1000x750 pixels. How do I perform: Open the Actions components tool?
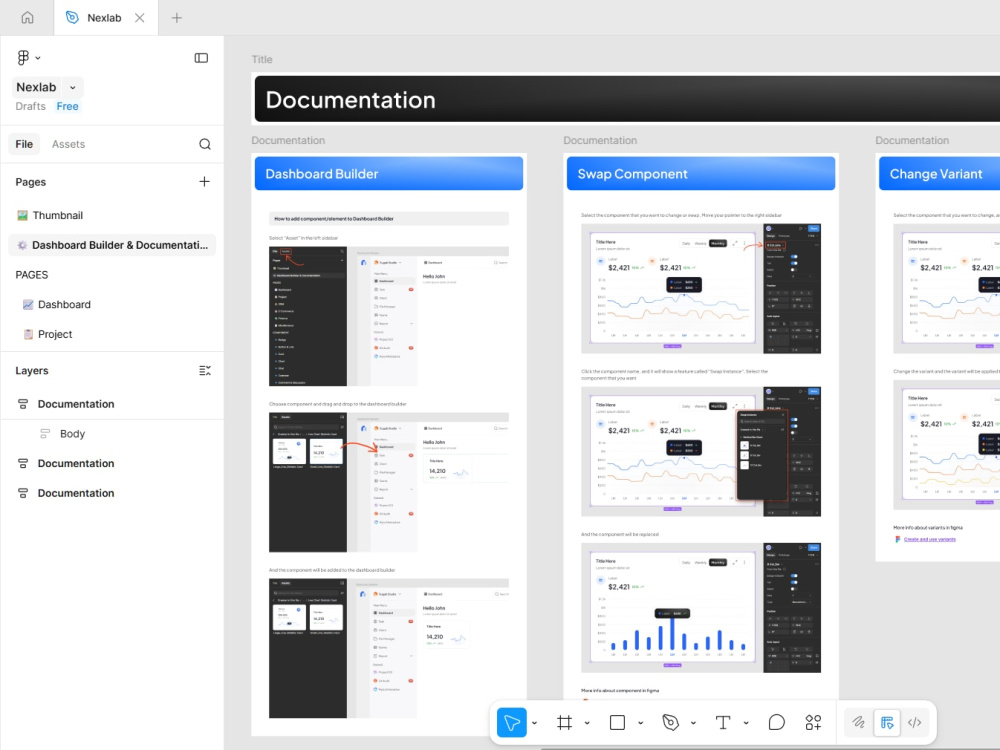coord(813,723)
